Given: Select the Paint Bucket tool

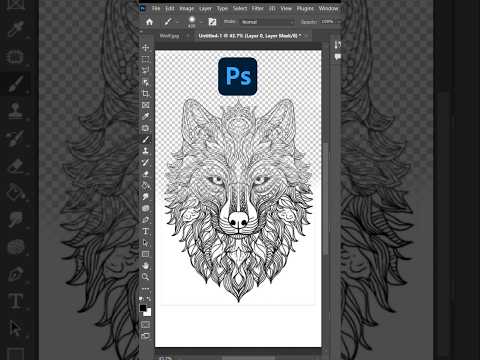Looking at the screenshot, I should (145, 185).
